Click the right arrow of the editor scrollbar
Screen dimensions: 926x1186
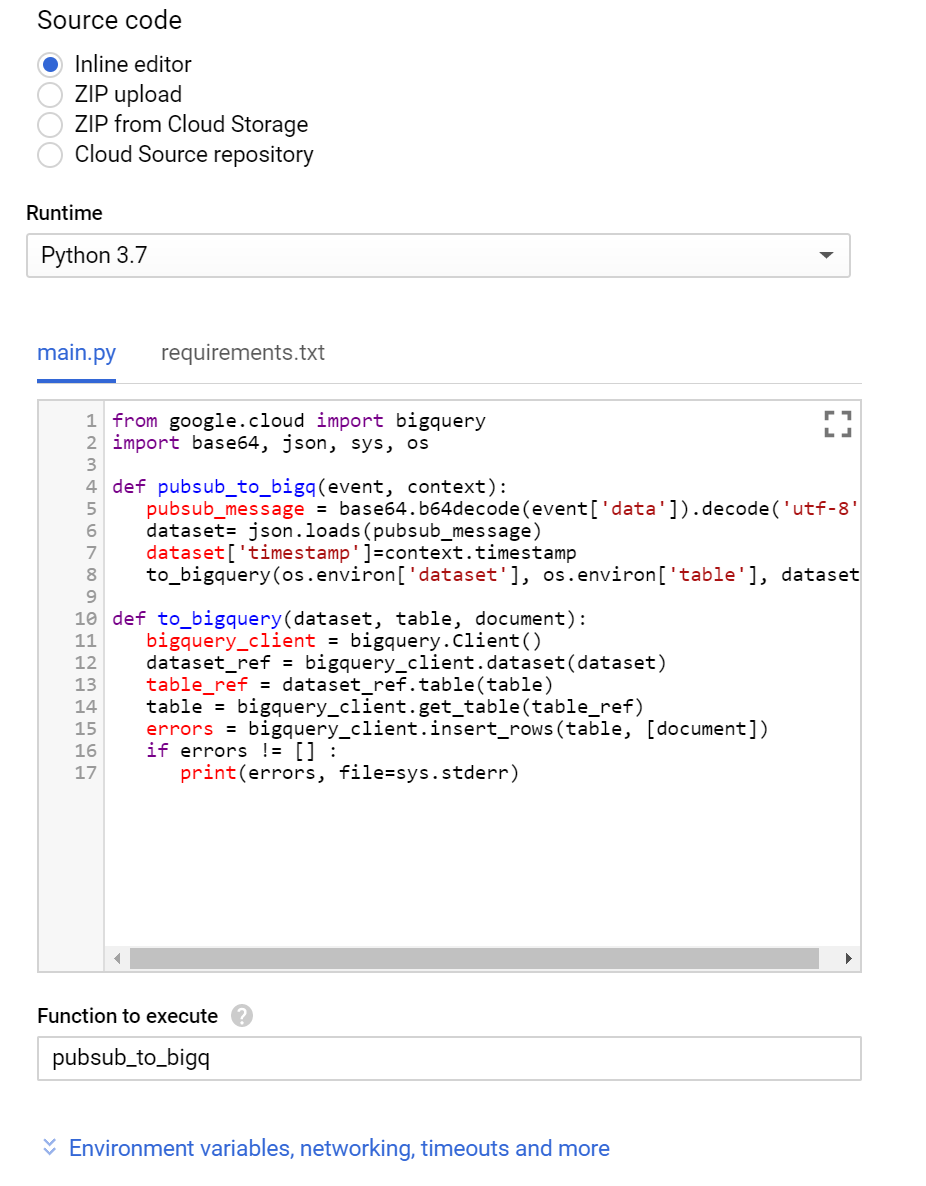pos(849,958)
